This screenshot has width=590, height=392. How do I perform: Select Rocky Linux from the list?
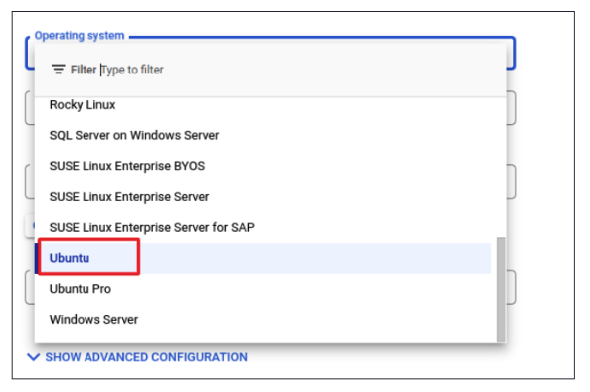[263, 105]
